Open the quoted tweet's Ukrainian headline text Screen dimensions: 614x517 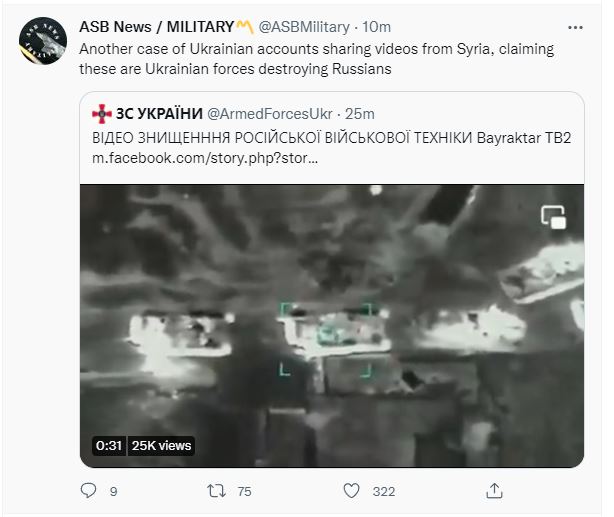pos(330,137)
